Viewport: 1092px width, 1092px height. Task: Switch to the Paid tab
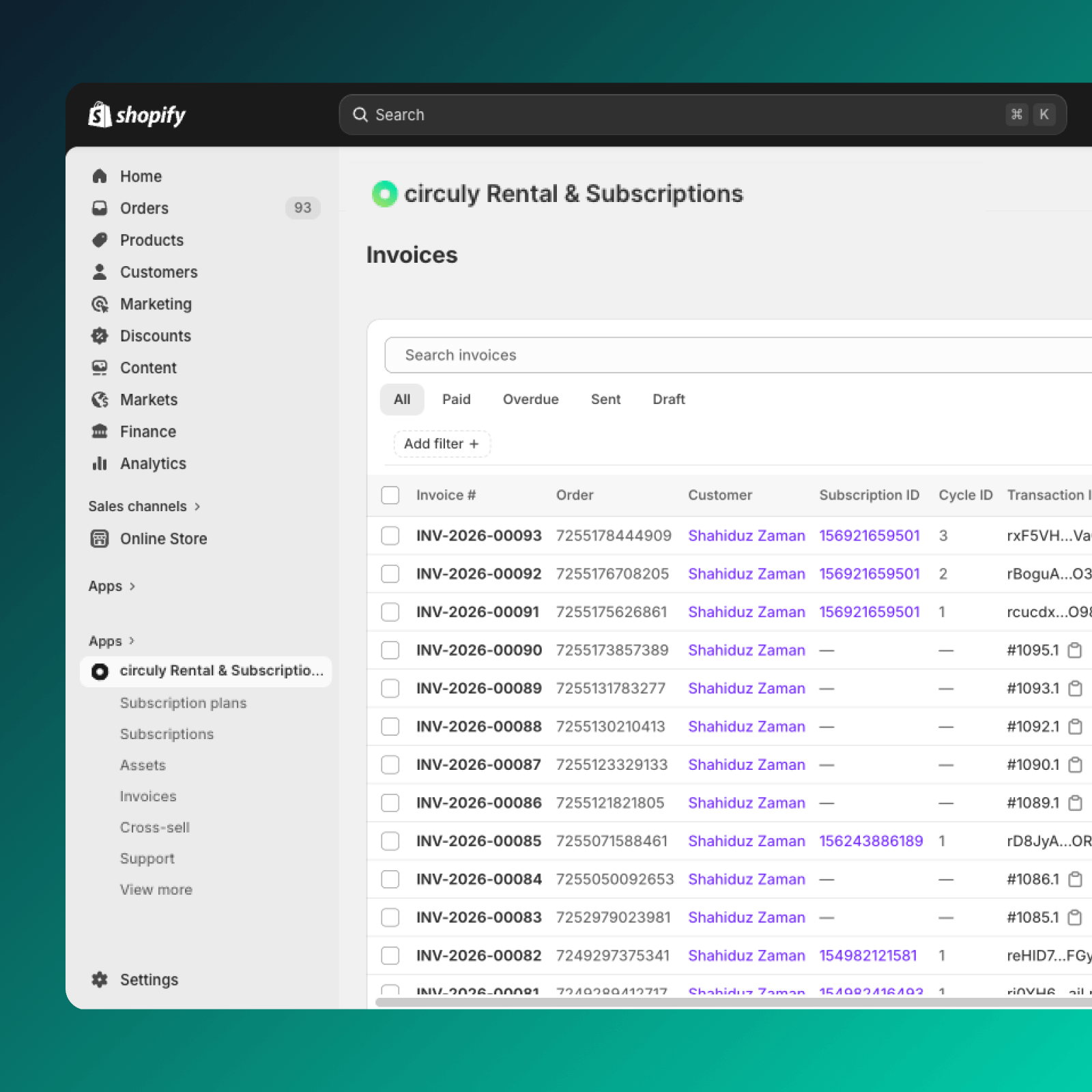coord(457,399)
